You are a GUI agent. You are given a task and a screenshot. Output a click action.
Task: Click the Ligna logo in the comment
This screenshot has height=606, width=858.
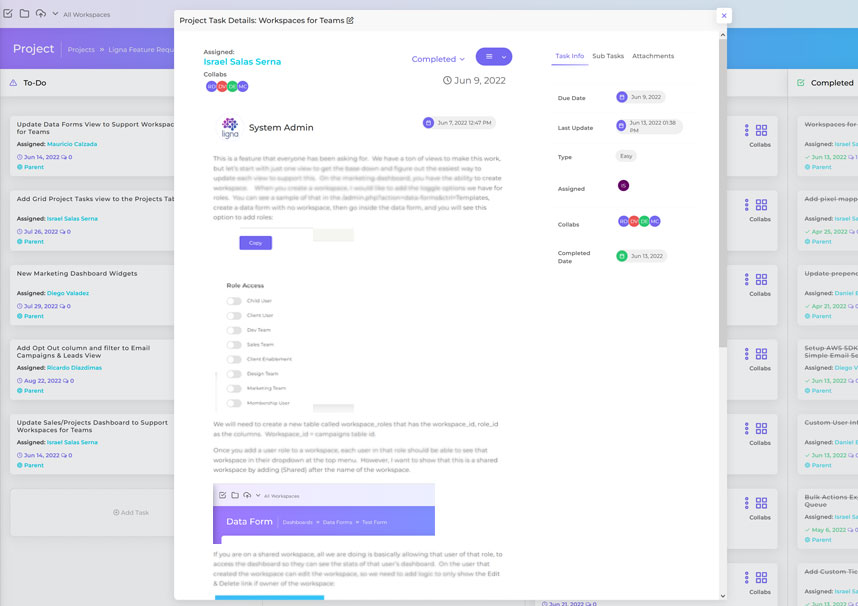pyautogui.click(x=229, y=127)
